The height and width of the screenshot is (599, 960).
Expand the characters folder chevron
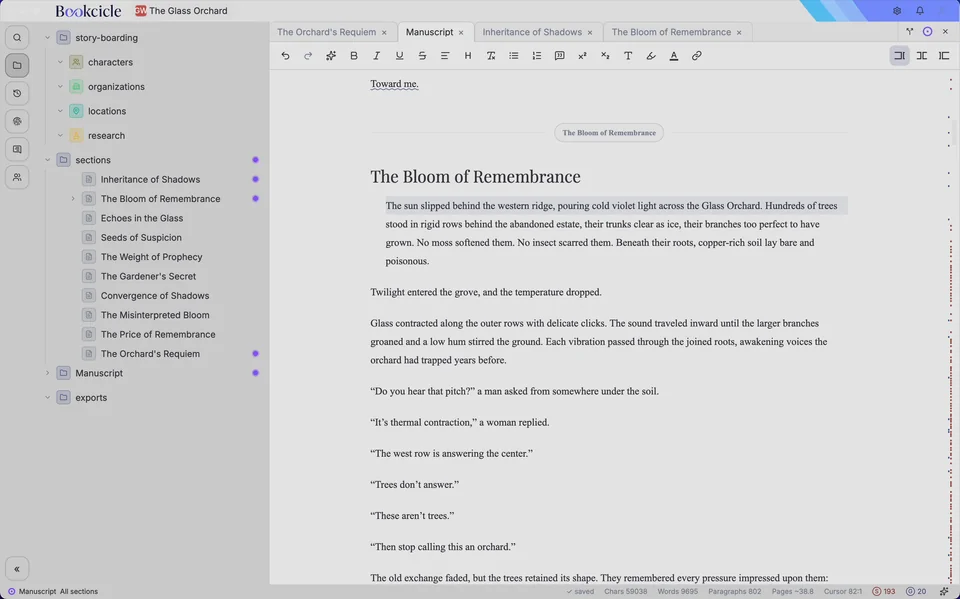tap(60, 62)
